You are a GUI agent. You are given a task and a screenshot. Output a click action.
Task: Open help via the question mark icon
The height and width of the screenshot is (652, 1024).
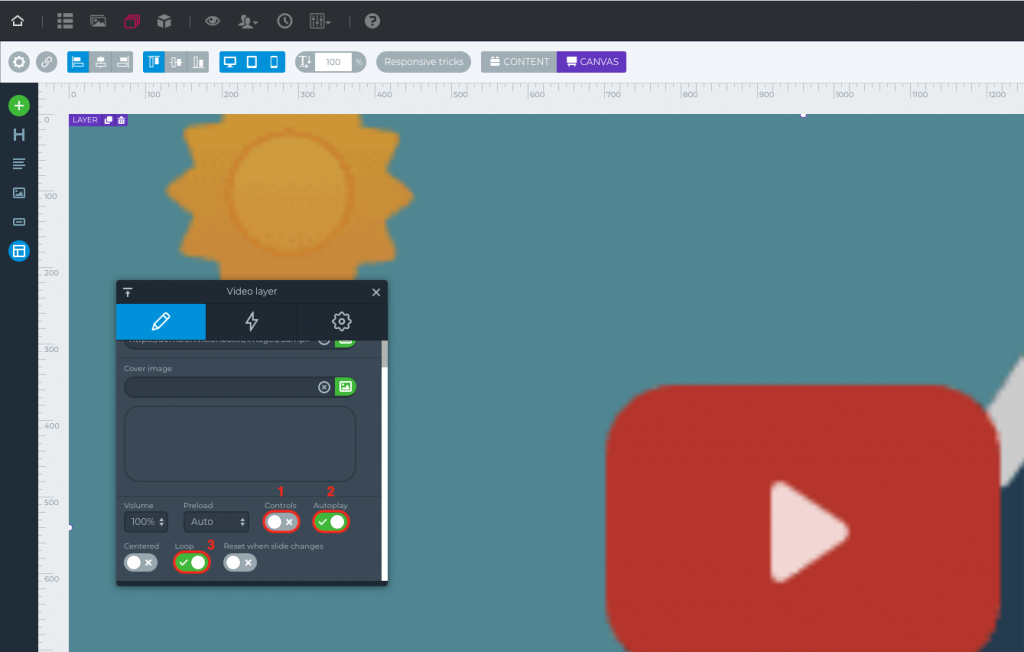(372, 21)
